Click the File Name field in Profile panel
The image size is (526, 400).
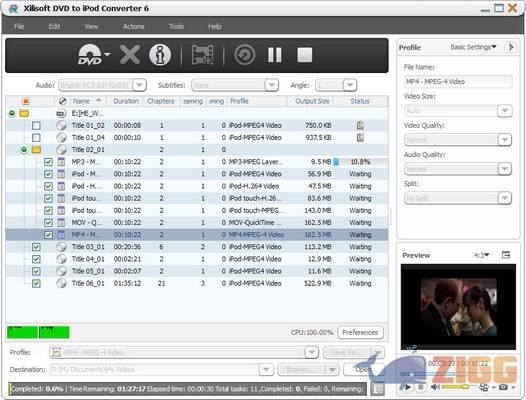point(458,82)
